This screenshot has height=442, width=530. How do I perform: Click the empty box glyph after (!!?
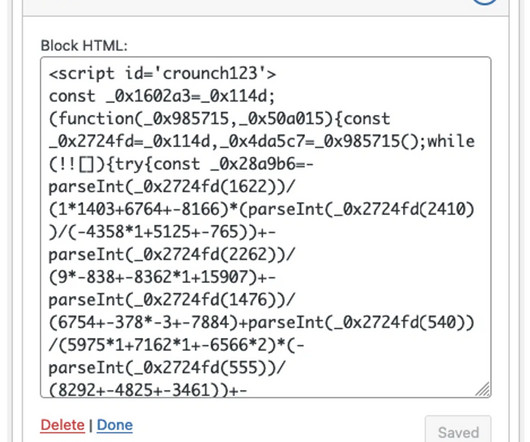(86, 165)
